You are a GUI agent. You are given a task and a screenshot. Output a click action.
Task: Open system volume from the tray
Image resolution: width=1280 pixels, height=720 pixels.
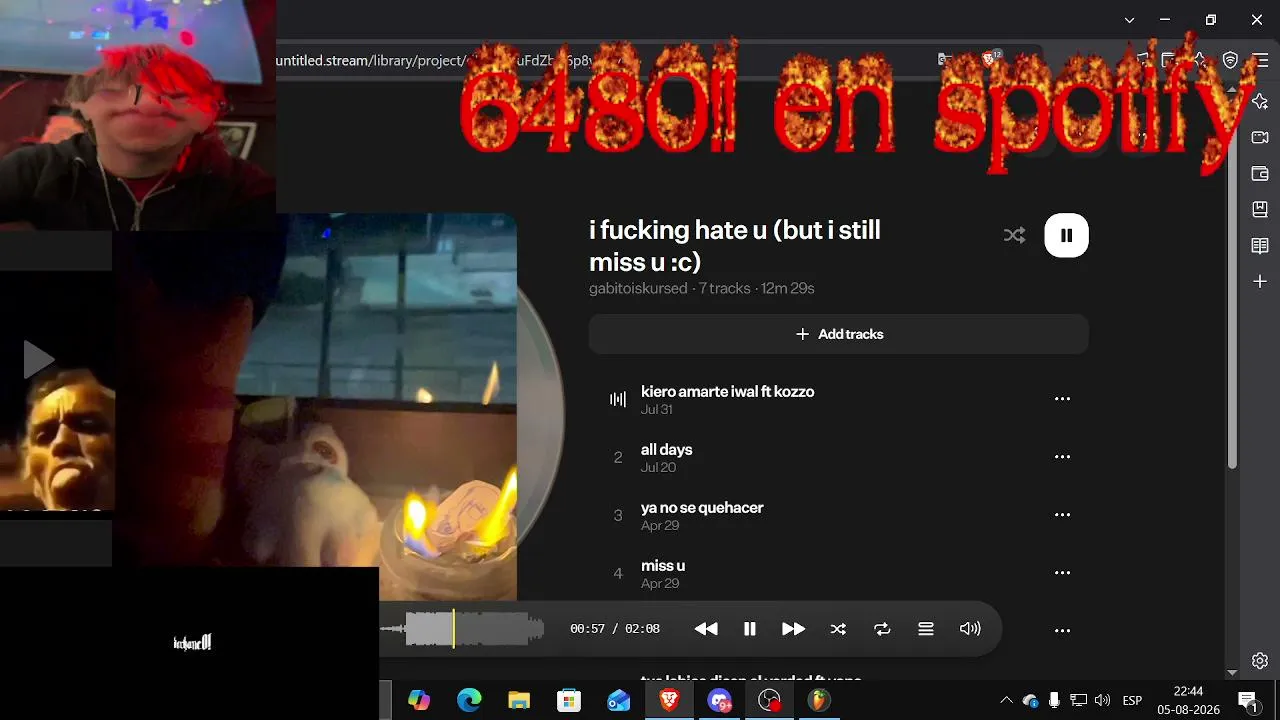pyautogui.click(x=1102, y=700)
